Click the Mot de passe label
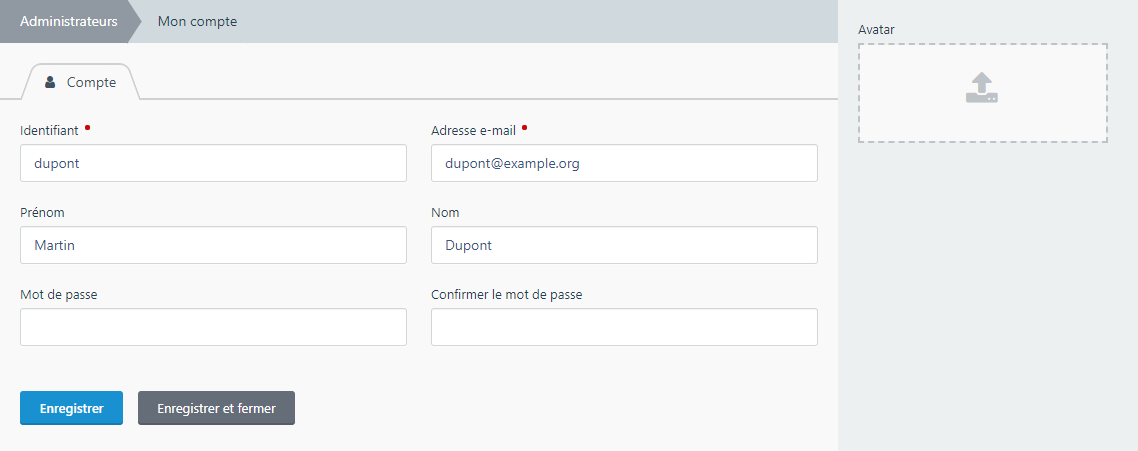The height and width of the screenshot is (451, 1138). [x=58, y=295]
